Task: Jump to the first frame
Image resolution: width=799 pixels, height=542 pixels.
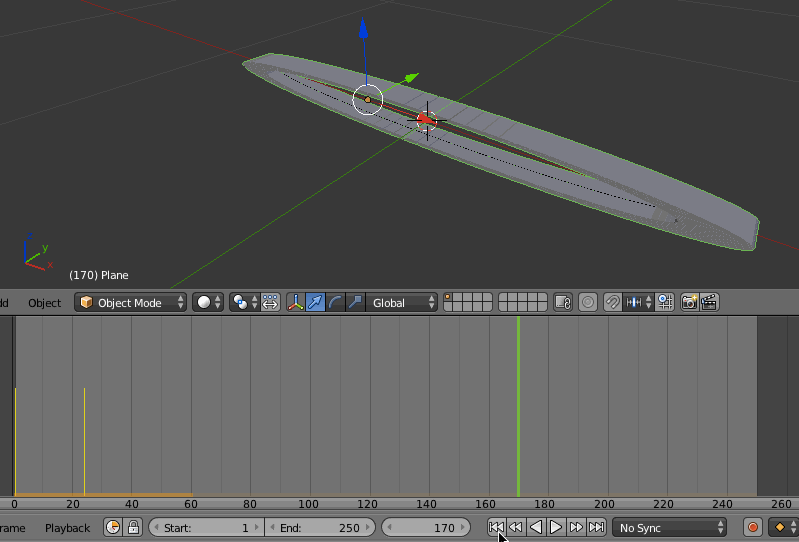Action: click(496, 527)
